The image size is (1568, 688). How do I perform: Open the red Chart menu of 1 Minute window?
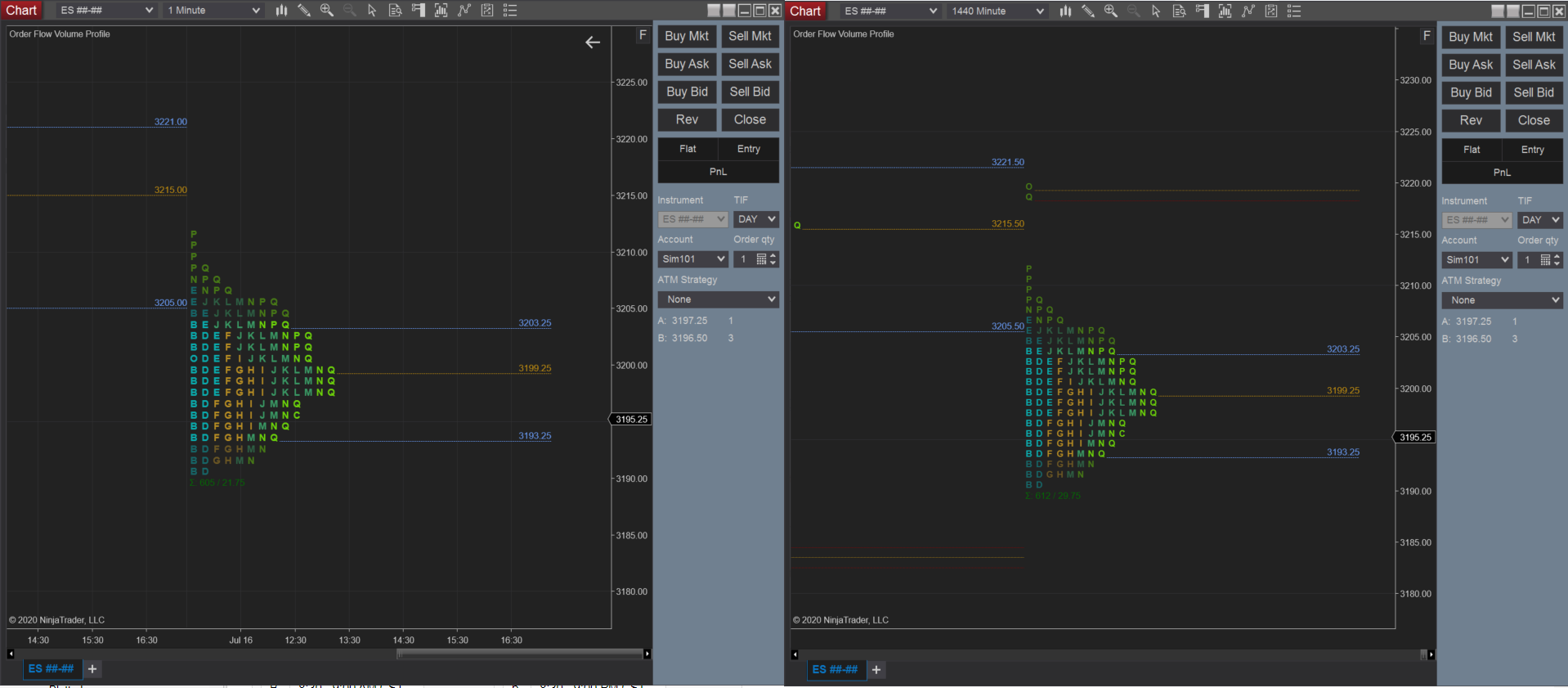click(22, 11)
